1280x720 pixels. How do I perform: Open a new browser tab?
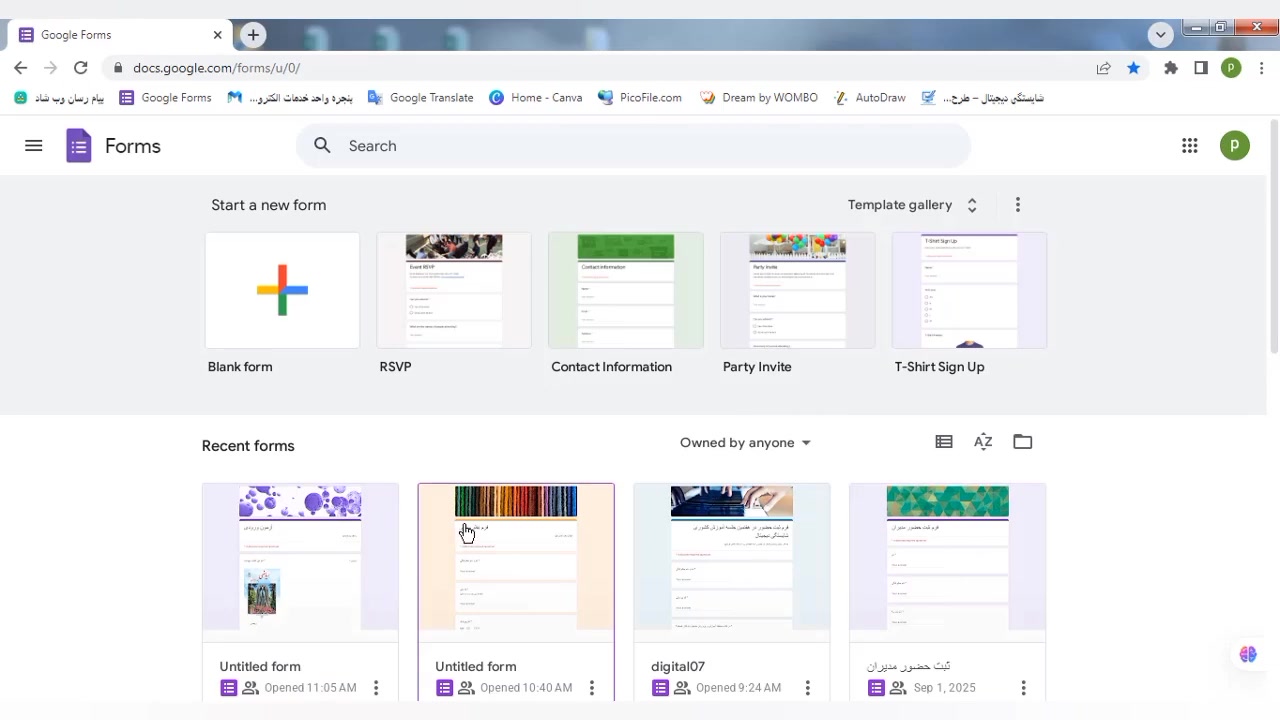(253, 35)
